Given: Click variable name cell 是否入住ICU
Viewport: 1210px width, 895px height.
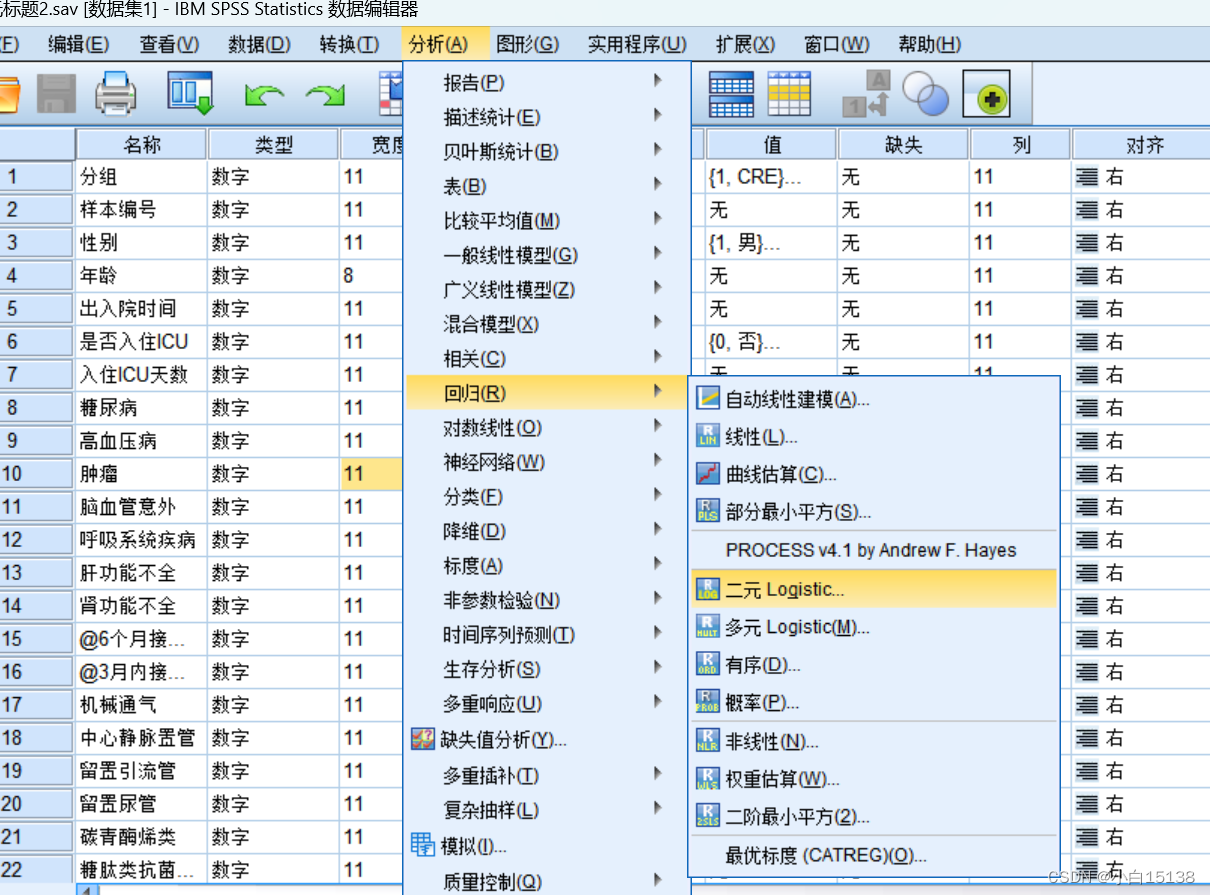Looking at the screenshot, I should click(141, 342).
